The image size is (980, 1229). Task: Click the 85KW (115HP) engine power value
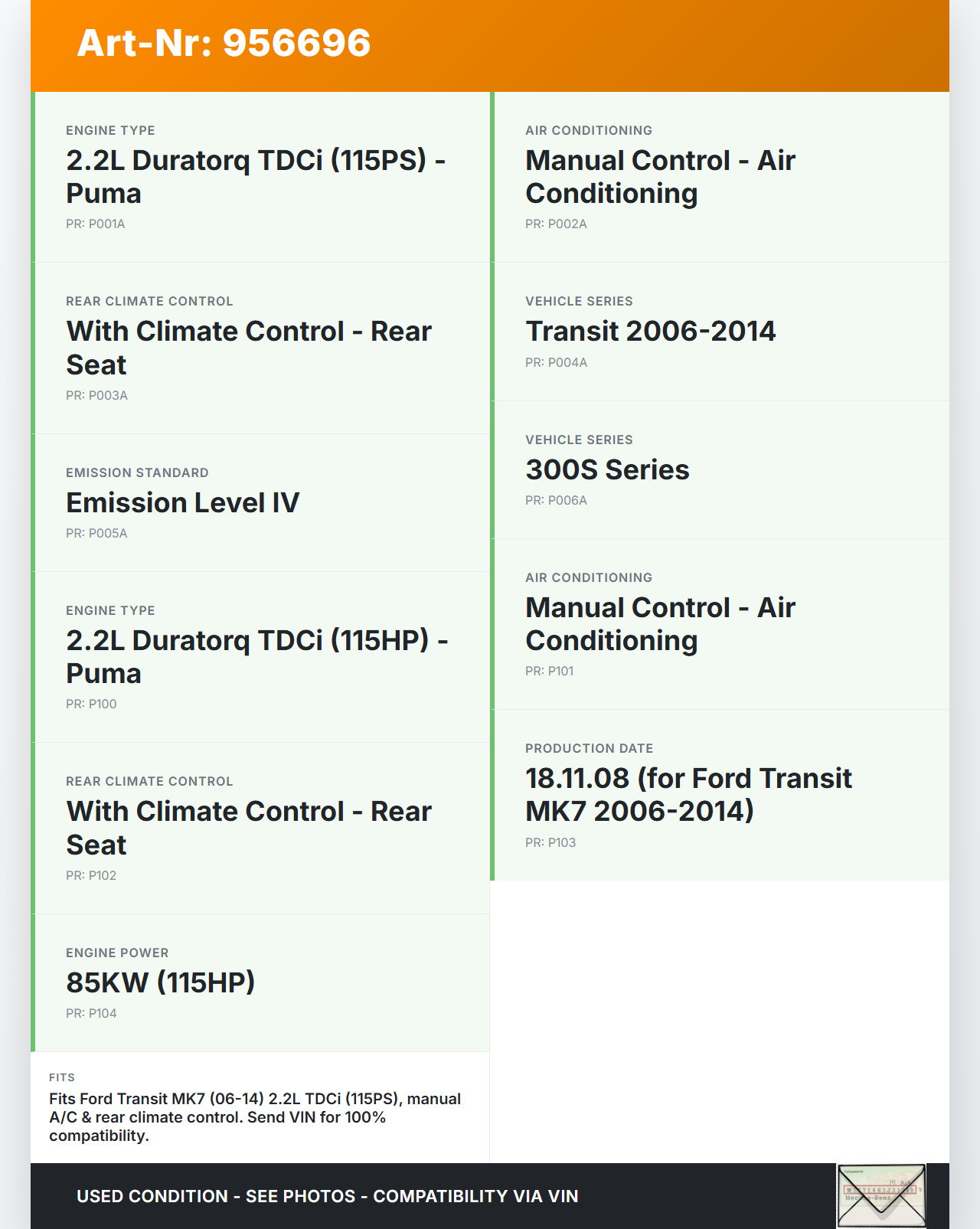point(161,982)
